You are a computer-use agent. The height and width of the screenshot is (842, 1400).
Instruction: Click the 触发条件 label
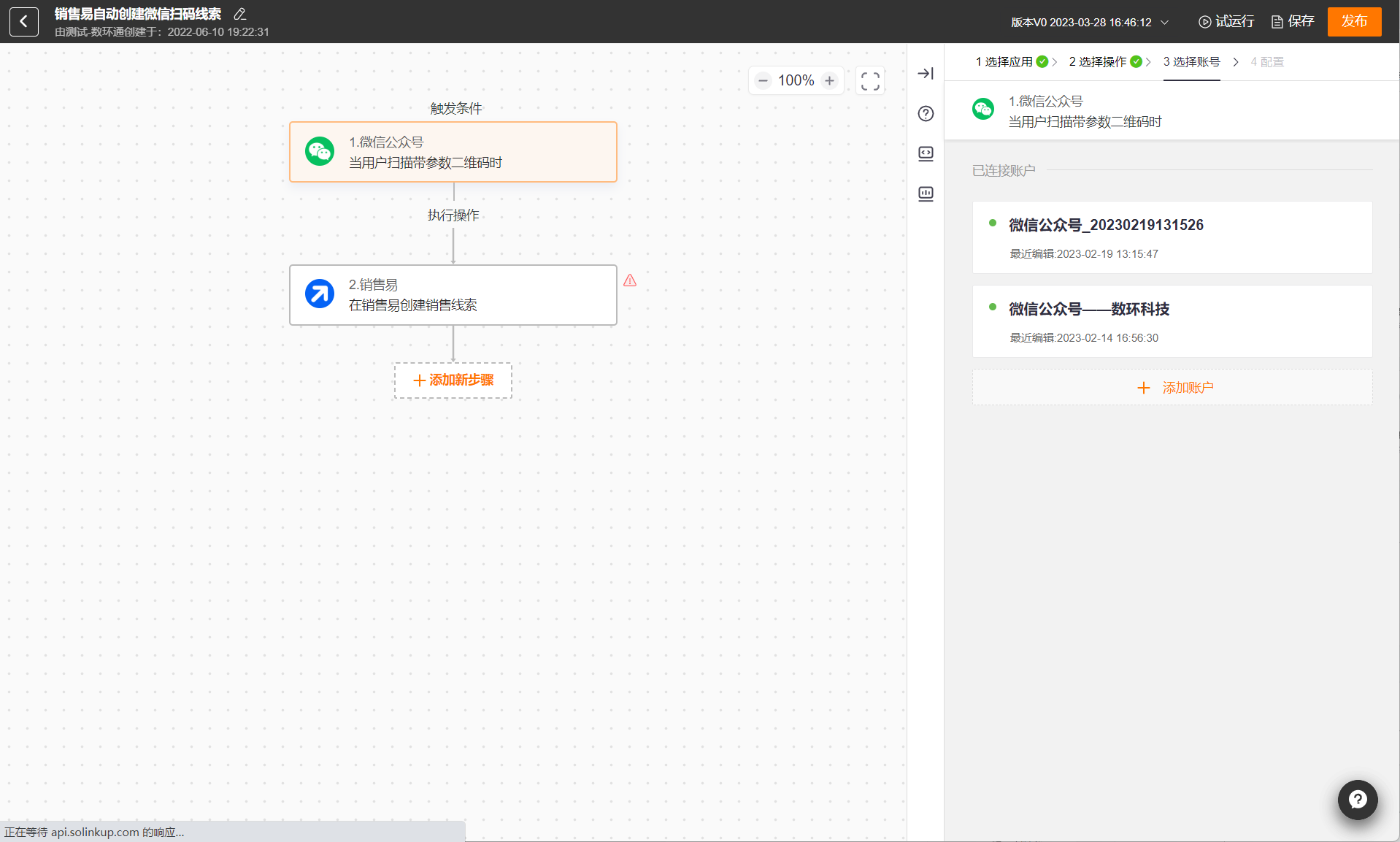pyautogui.click(x=456, y=109)
